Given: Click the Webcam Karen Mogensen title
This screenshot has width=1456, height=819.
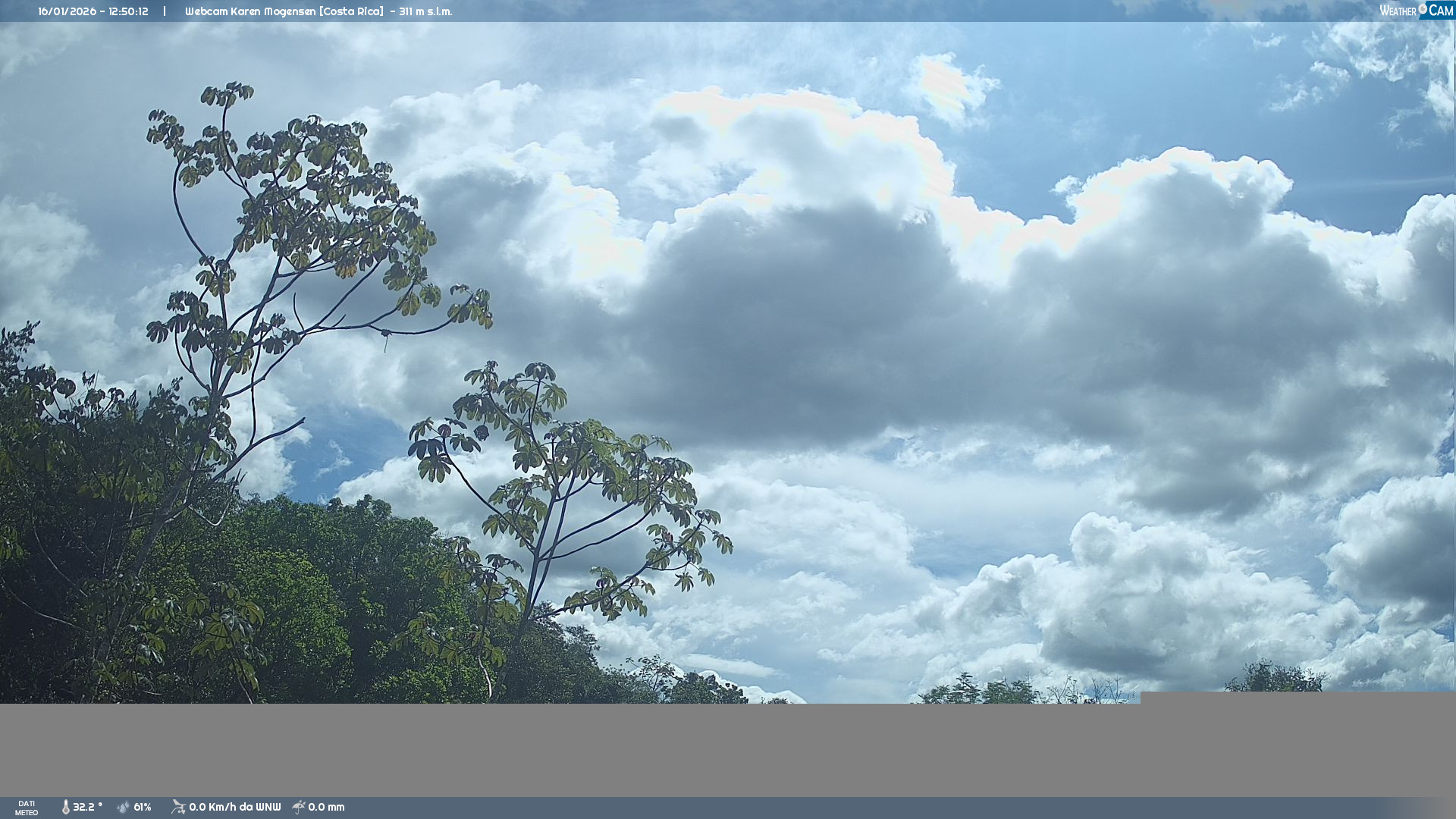Looking at the screenshot, I should point(249,11).
